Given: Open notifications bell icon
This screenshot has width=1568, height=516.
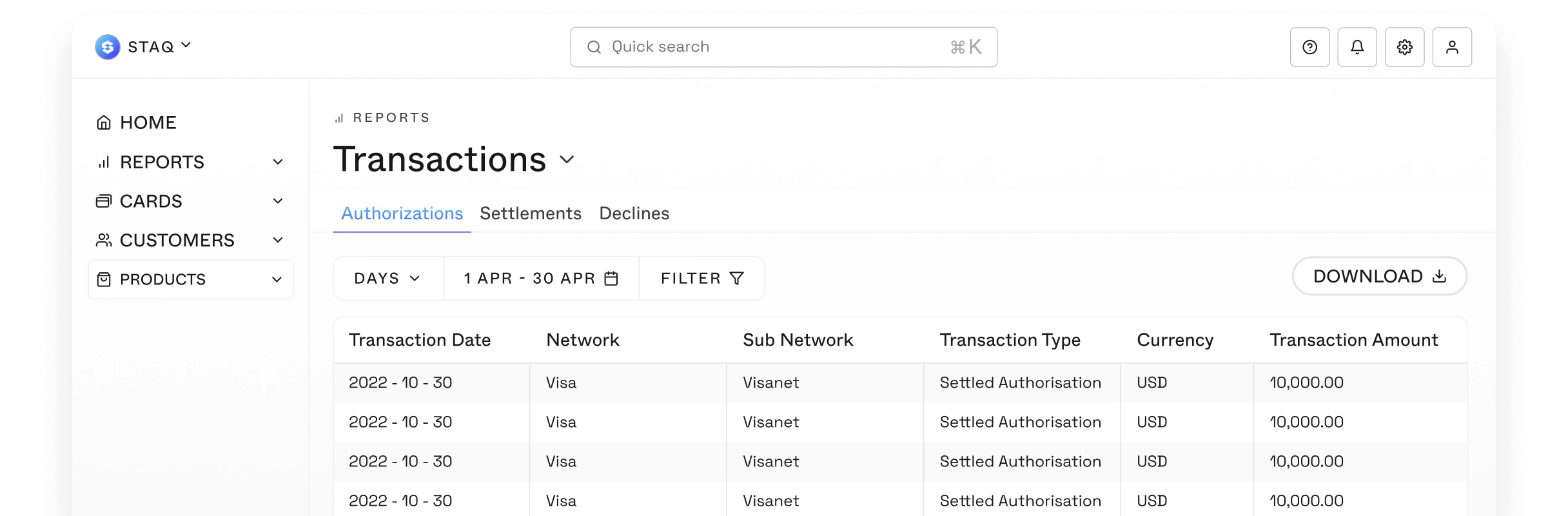Looking at the screenshot, I should [1357, 47].
